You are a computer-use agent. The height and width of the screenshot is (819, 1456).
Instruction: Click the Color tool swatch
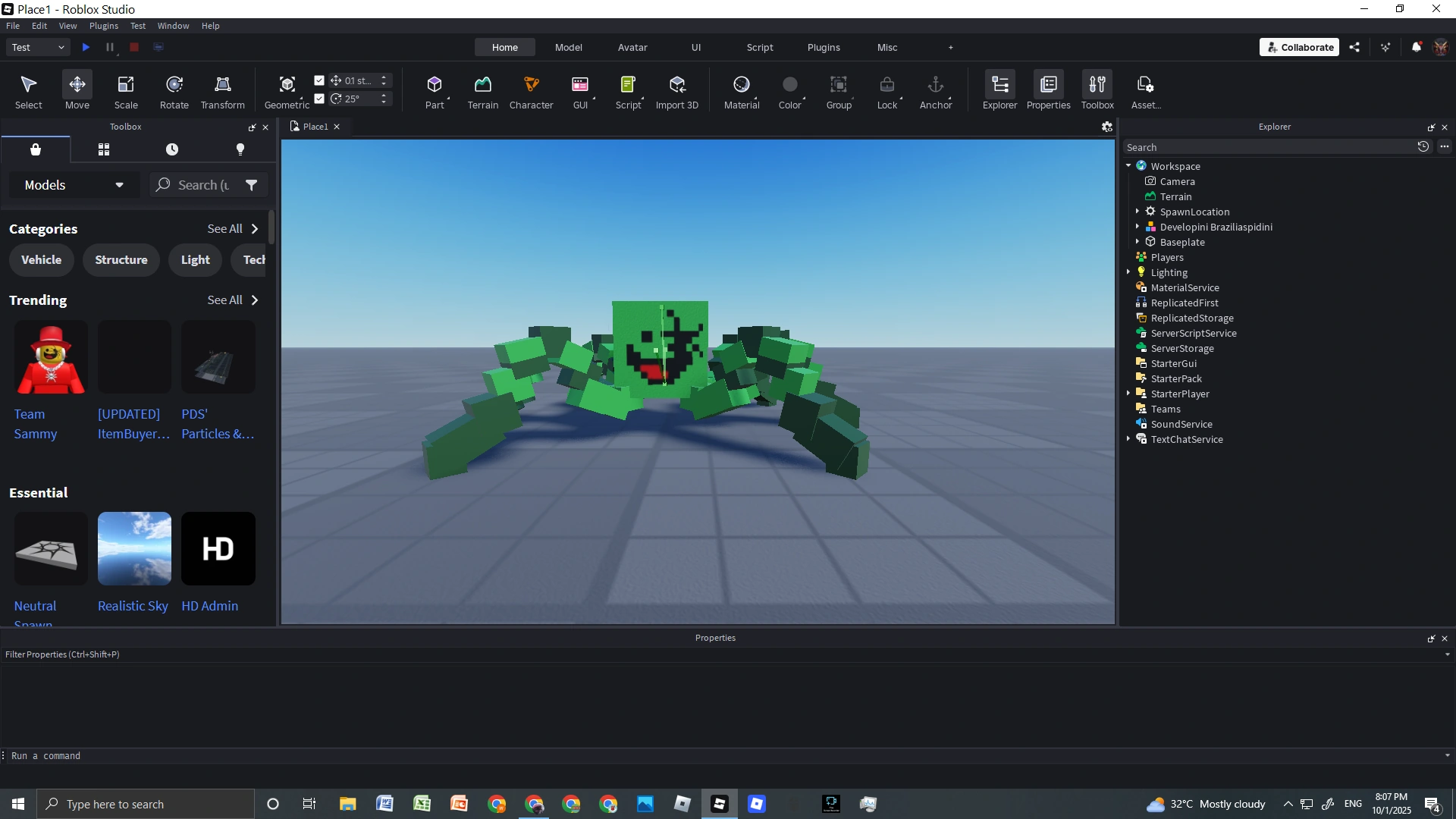click(789, 85)
